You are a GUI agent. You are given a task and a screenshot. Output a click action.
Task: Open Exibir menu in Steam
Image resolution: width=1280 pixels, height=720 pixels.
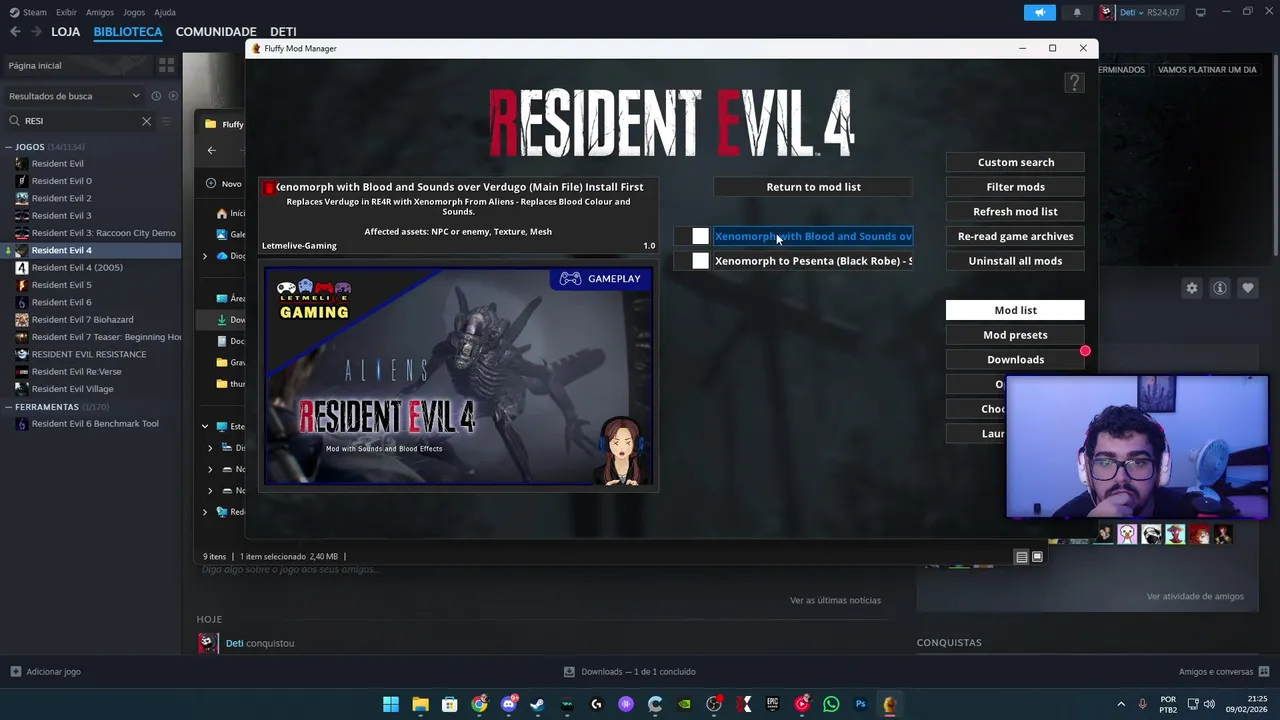coord(66,12)
